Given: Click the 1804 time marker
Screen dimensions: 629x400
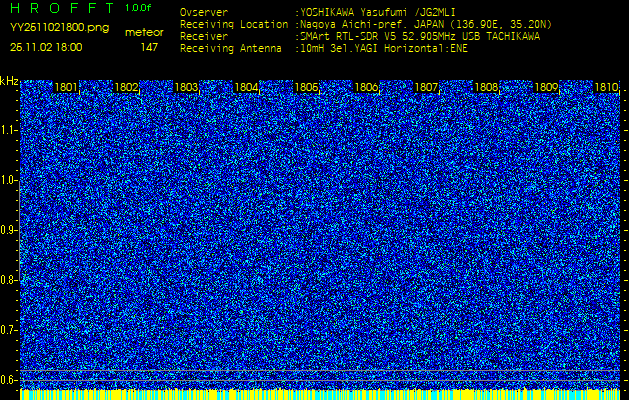Looking at the screenshot, I should tap(246, 87).
